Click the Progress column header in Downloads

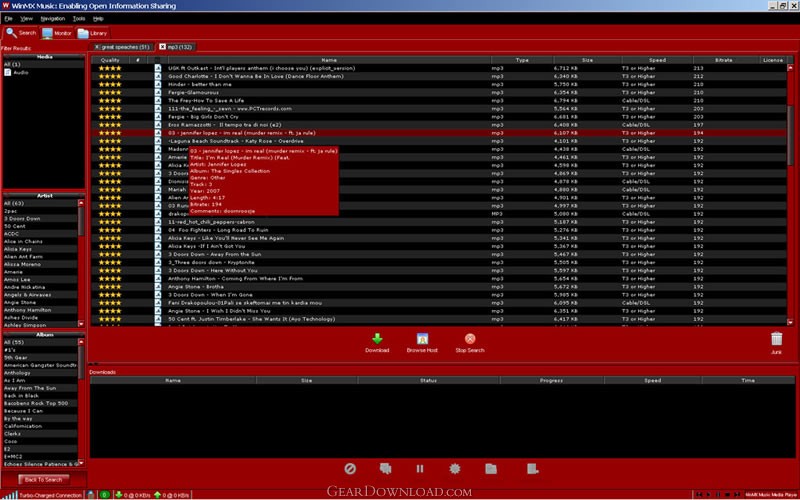click(552, 381)
